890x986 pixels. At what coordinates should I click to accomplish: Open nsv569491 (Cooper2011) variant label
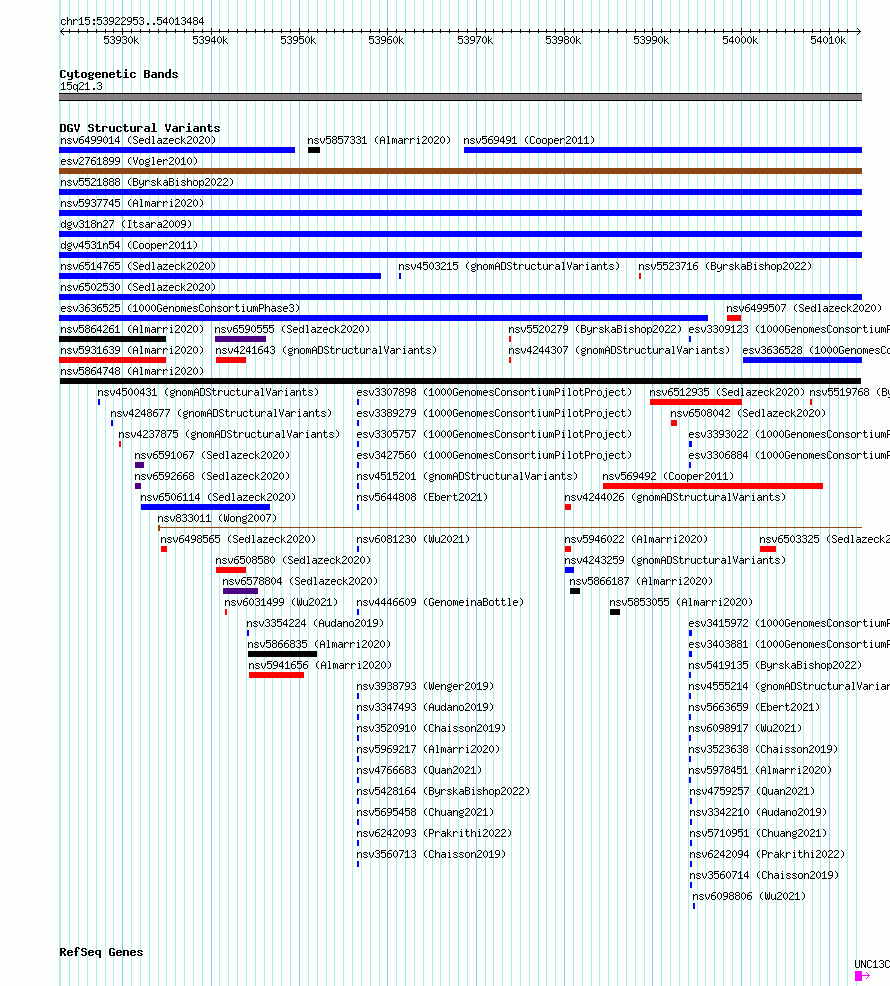click(529, 140)
